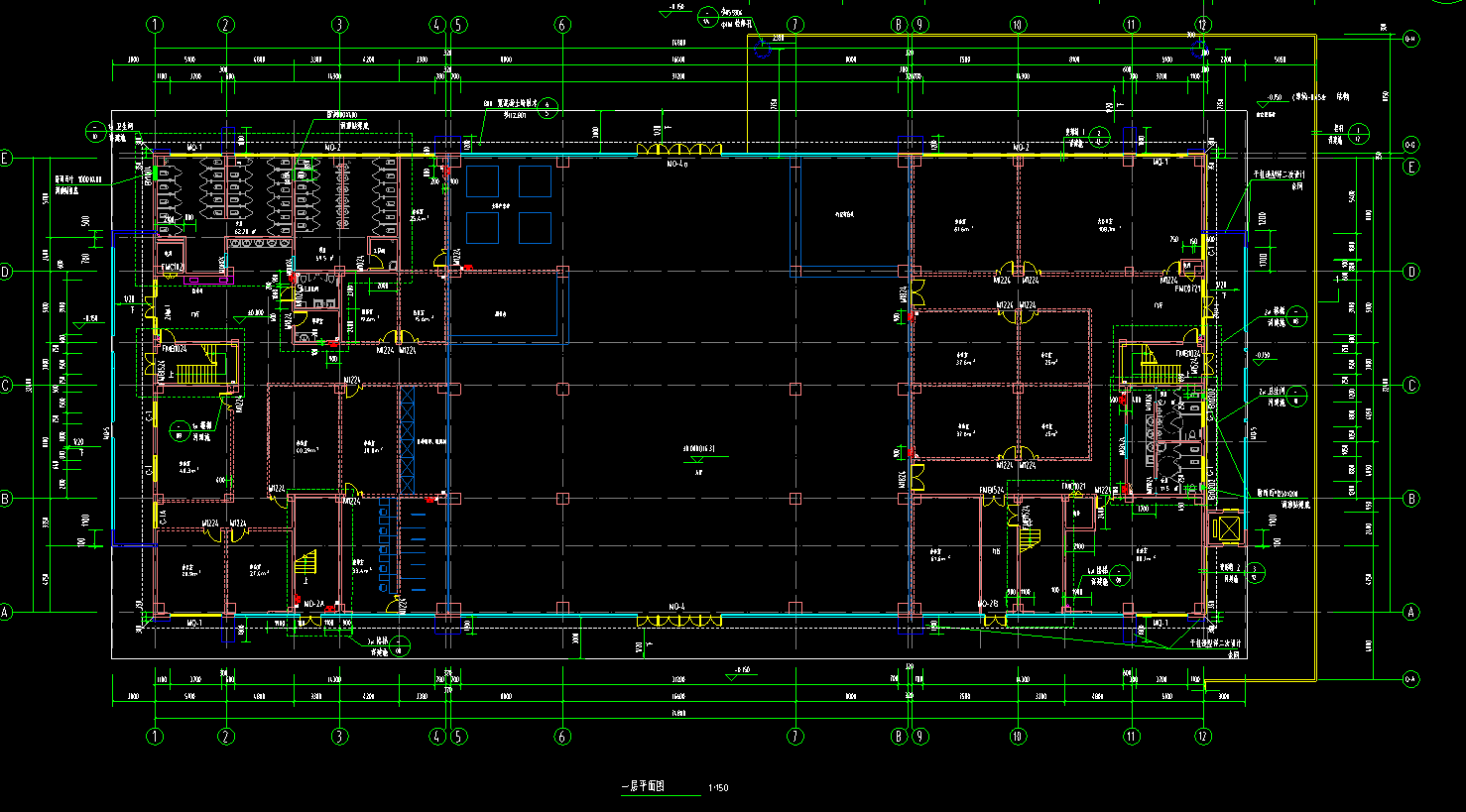
Task: Select axis bubble D on right side
Action: [x=1411, y=272]
